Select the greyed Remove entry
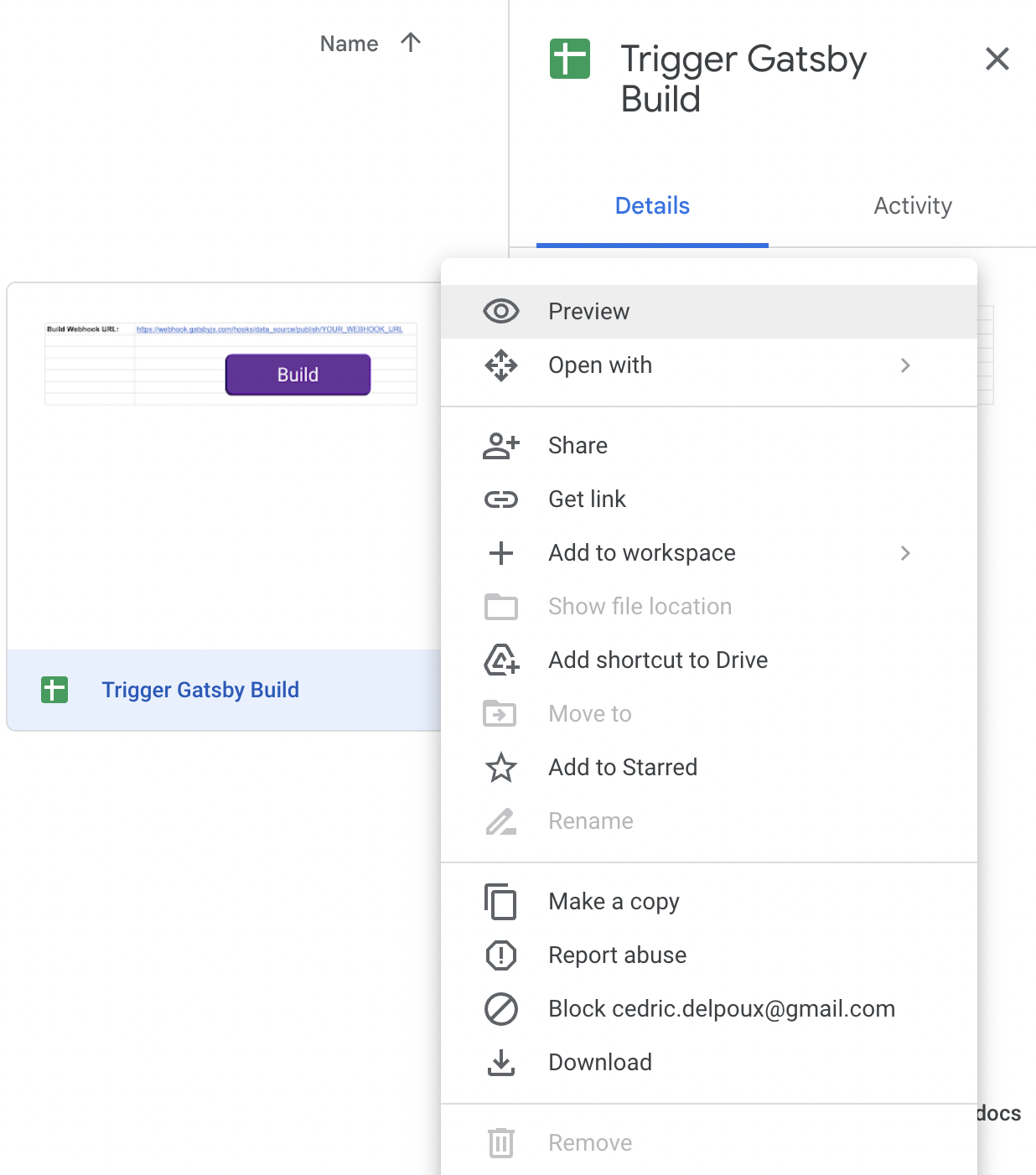The height and width of the screenshot is (1175, 1036). (709, 1143)
